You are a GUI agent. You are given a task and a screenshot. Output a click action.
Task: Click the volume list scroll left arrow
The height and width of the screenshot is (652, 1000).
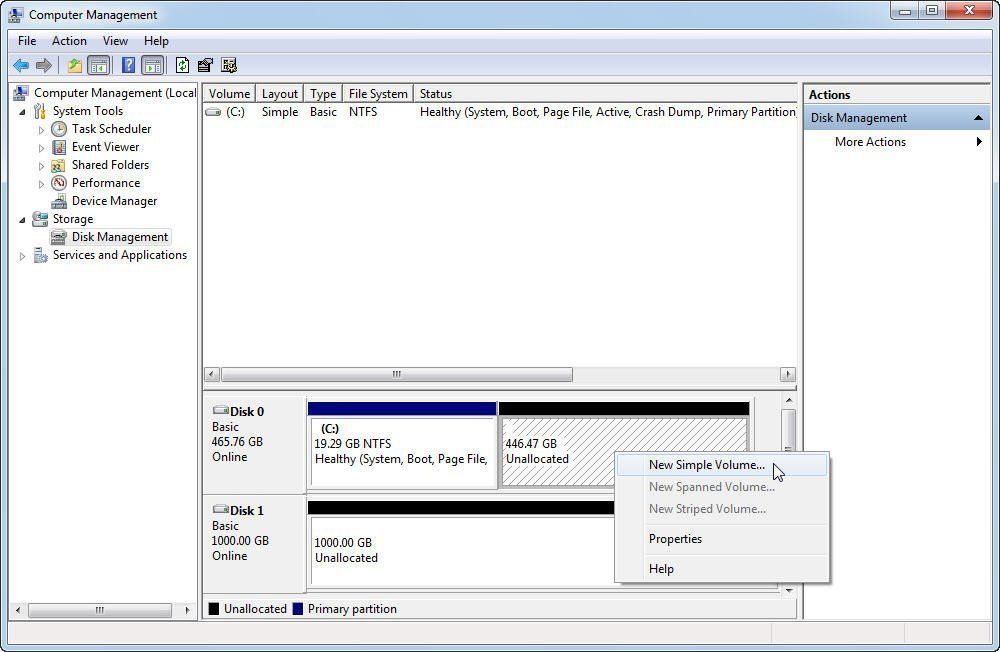point(212,374)
